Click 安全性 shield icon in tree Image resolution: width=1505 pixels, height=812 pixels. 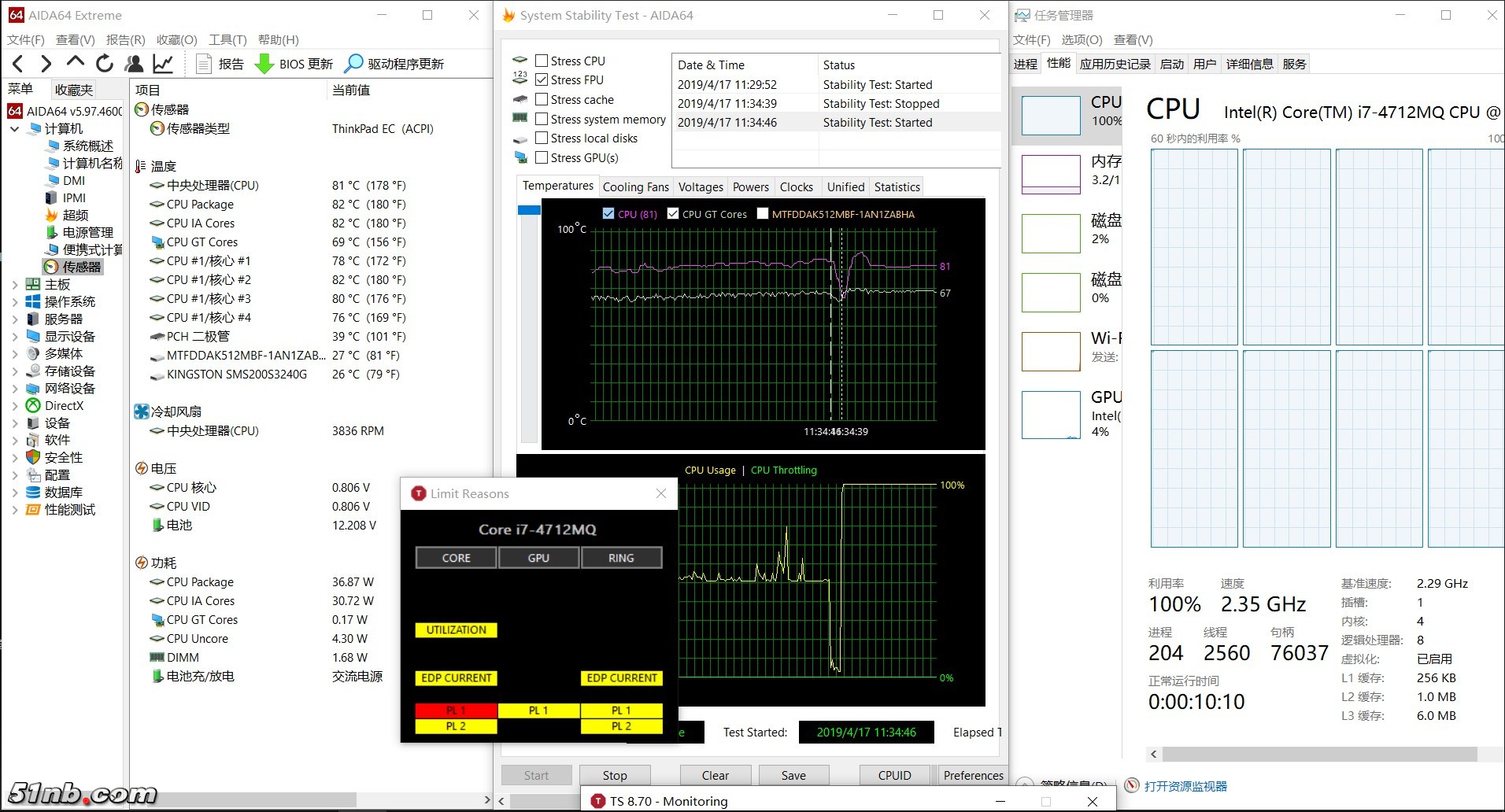(33, 457)
